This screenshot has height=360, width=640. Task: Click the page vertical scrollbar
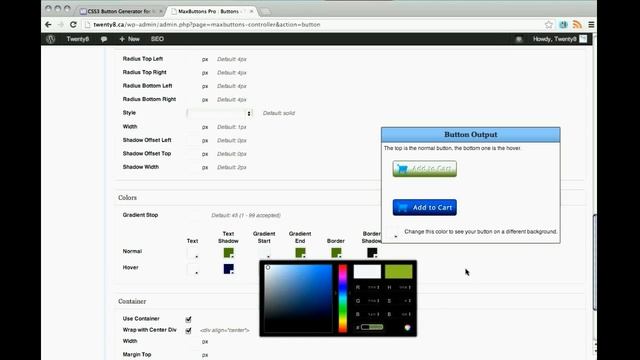[595, 261]
